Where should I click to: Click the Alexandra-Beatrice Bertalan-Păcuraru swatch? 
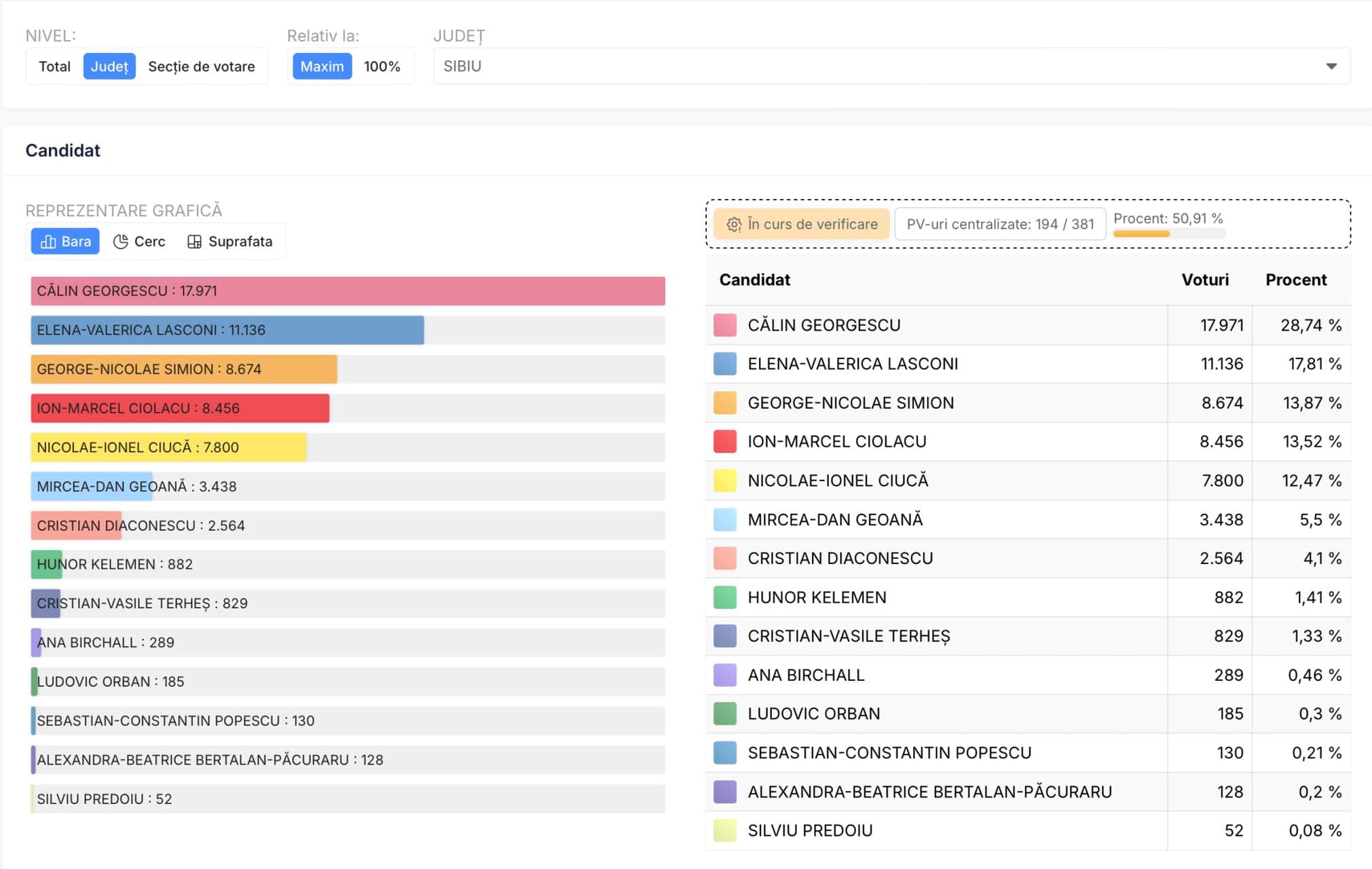coord(725,792)
